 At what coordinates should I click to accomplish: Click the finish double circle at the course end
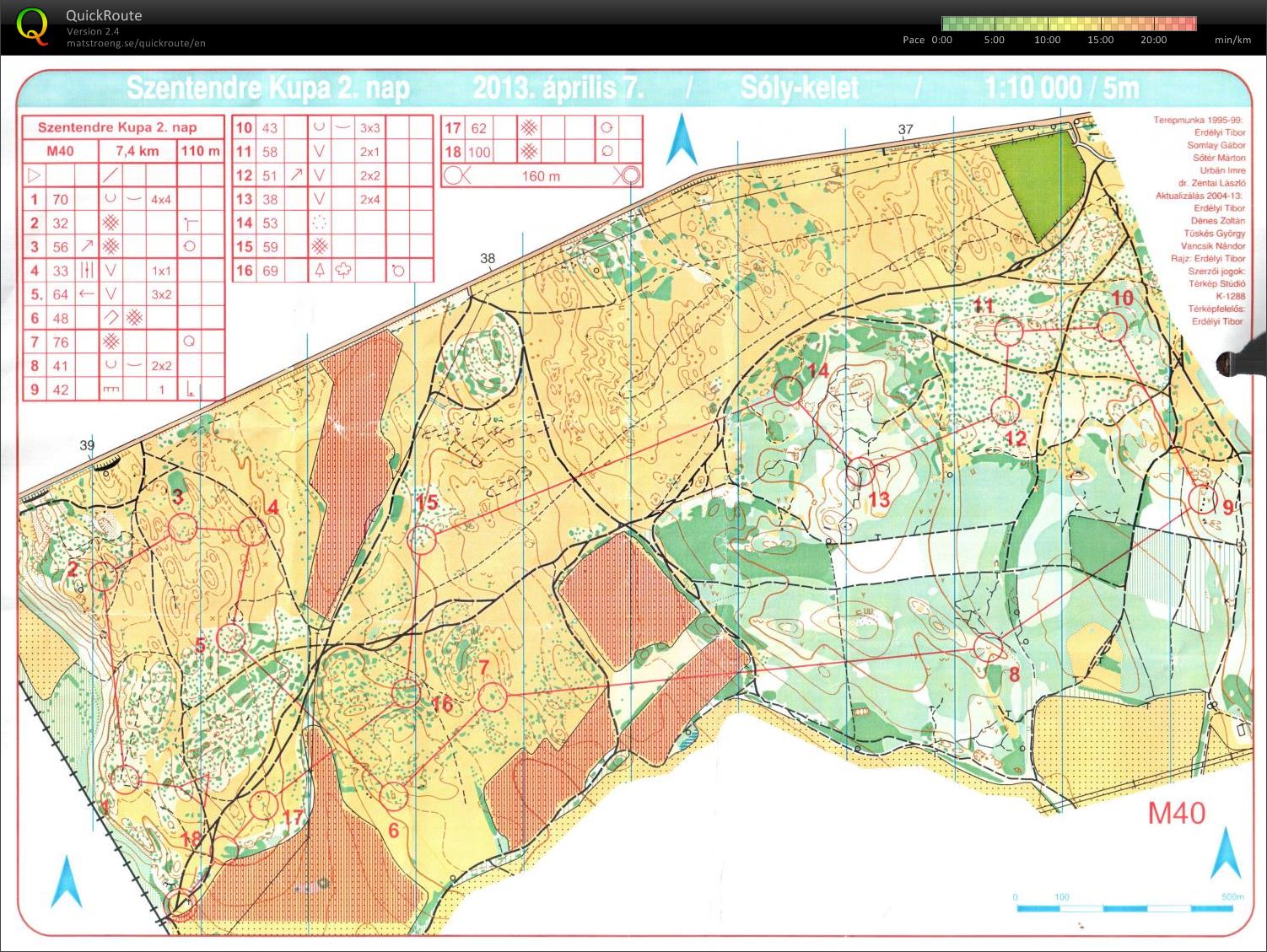pyautogui.click(x=180, y=905)
